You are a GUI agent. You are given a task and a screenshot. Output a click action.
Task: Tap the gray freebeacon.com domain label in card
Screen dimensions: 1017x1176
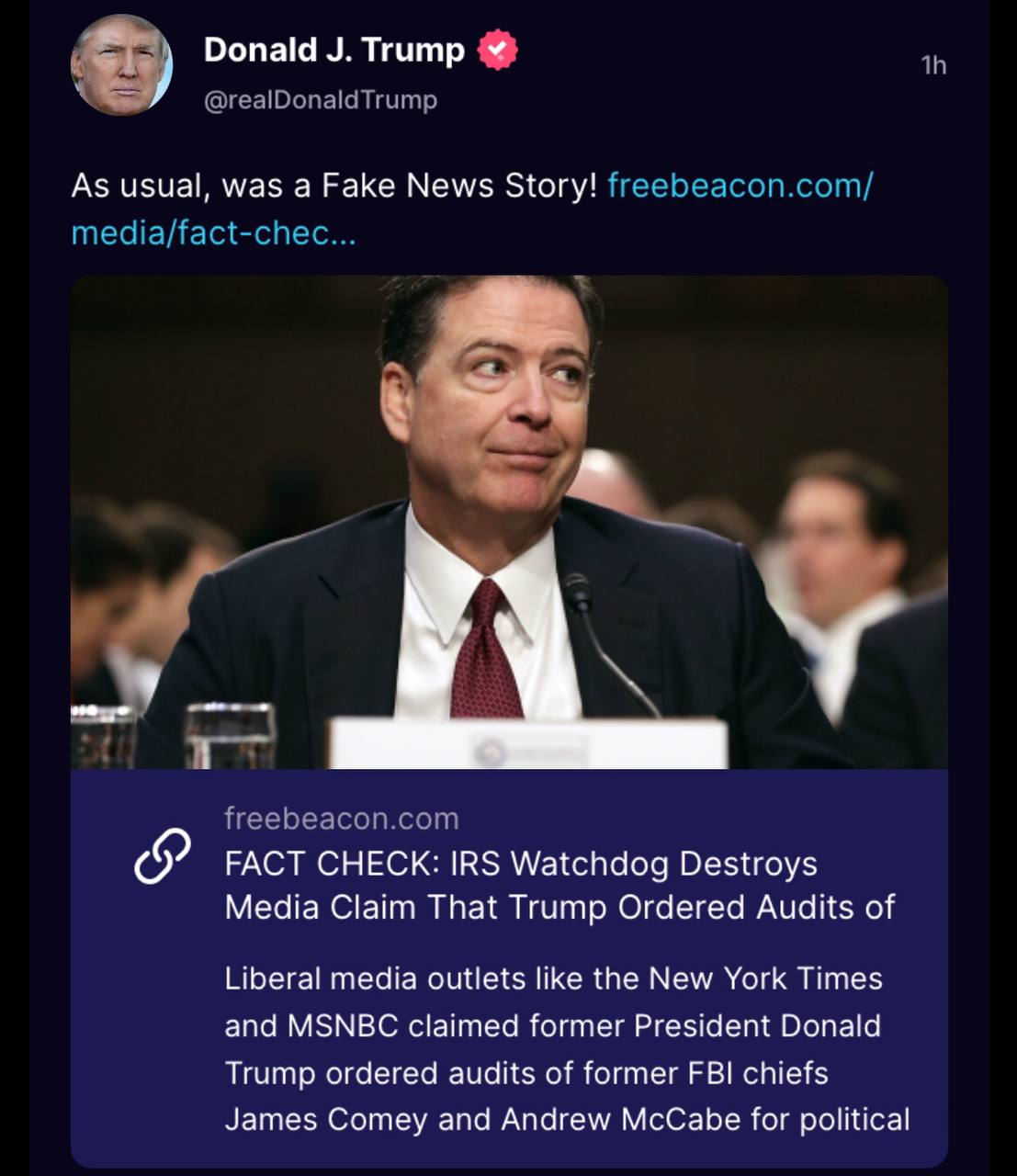click(x=342, y=818)
